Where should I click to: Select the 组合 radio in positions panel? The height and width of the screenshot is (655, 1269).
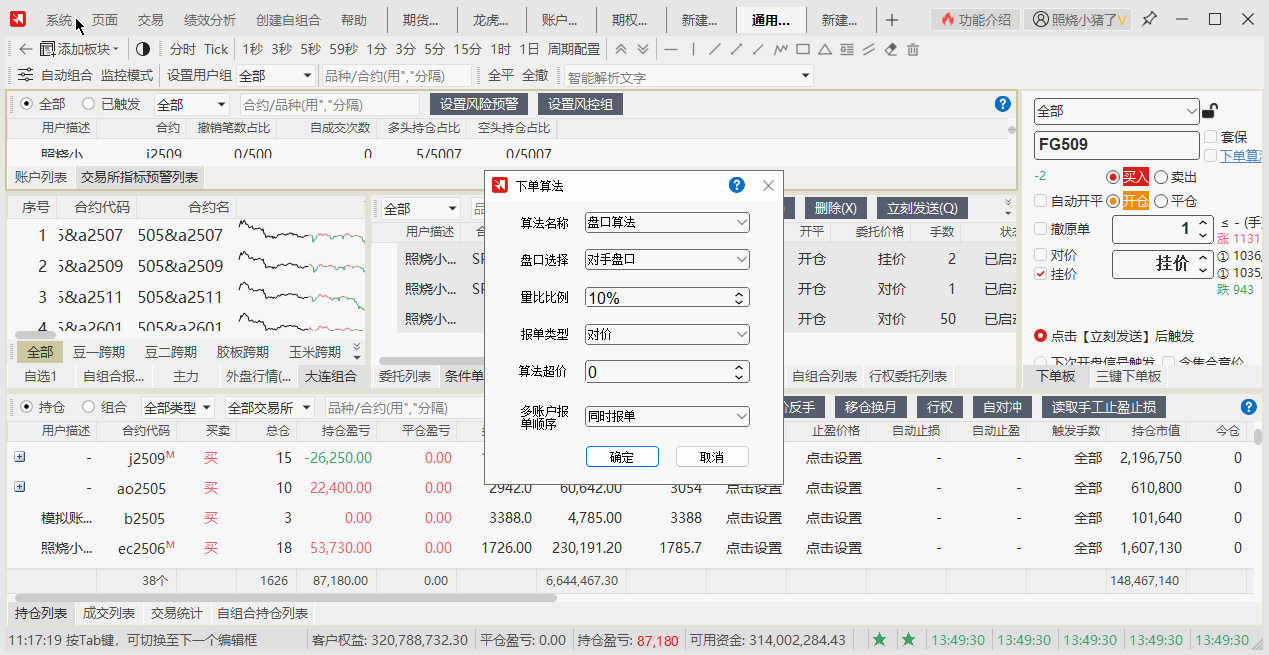[88, 407]
